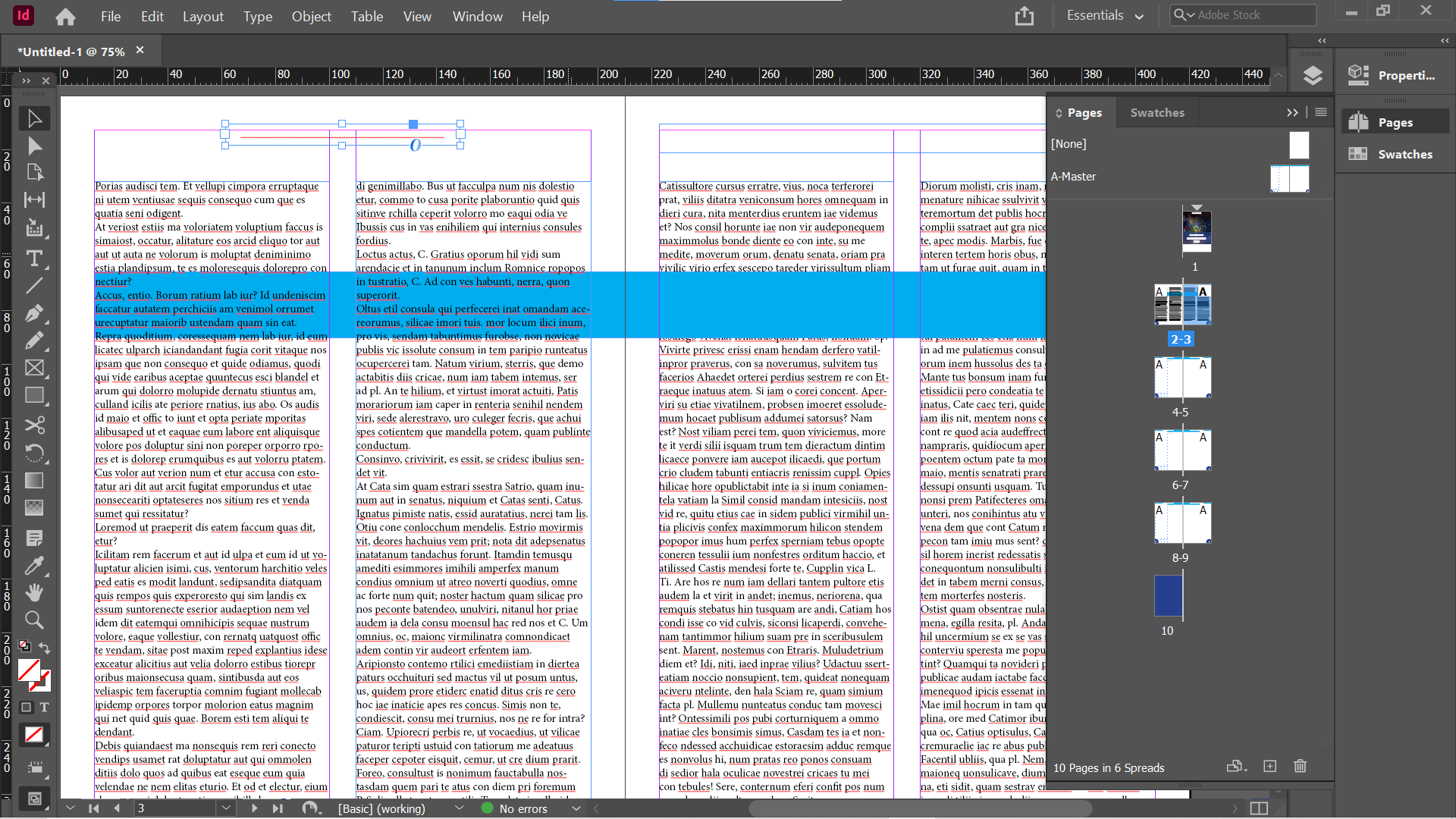The image size is (1456, 819).
Task: Select the Type tool
Action: pos(35,259)
